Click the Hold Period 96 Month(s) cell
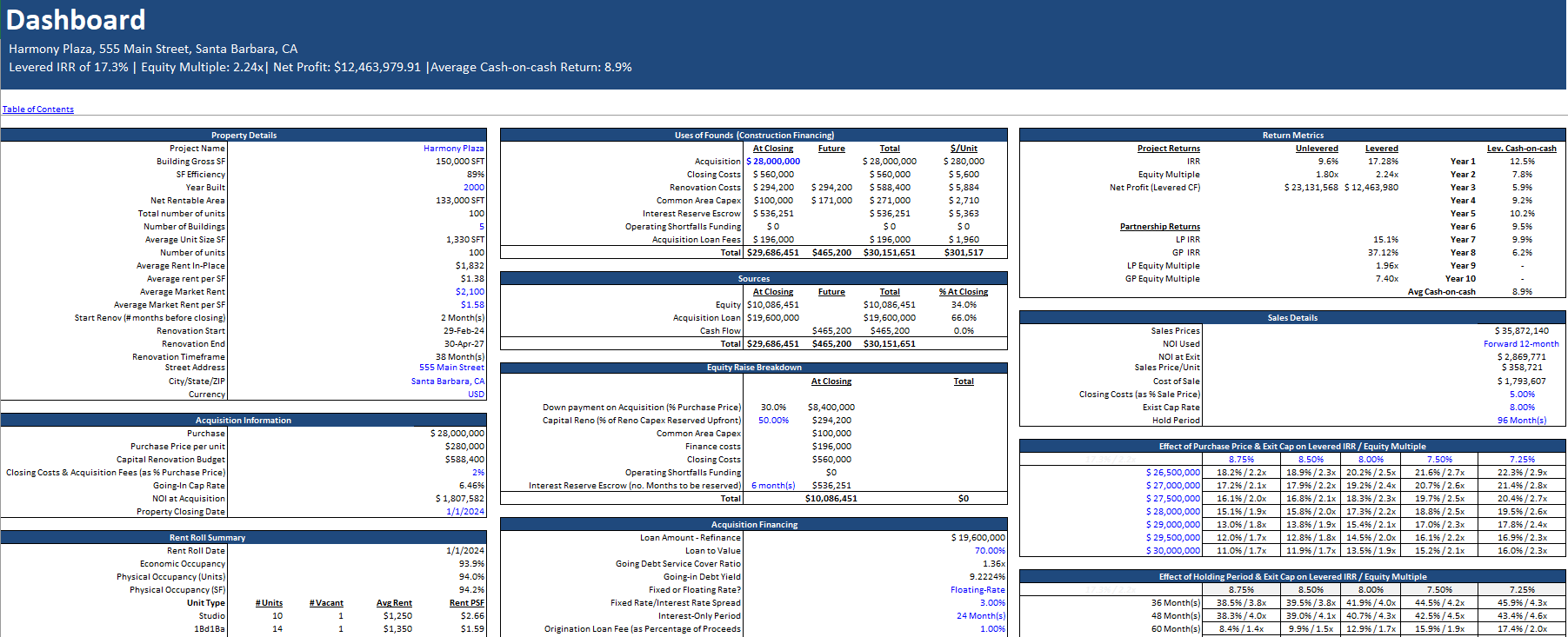 [x=1522, y=421]
